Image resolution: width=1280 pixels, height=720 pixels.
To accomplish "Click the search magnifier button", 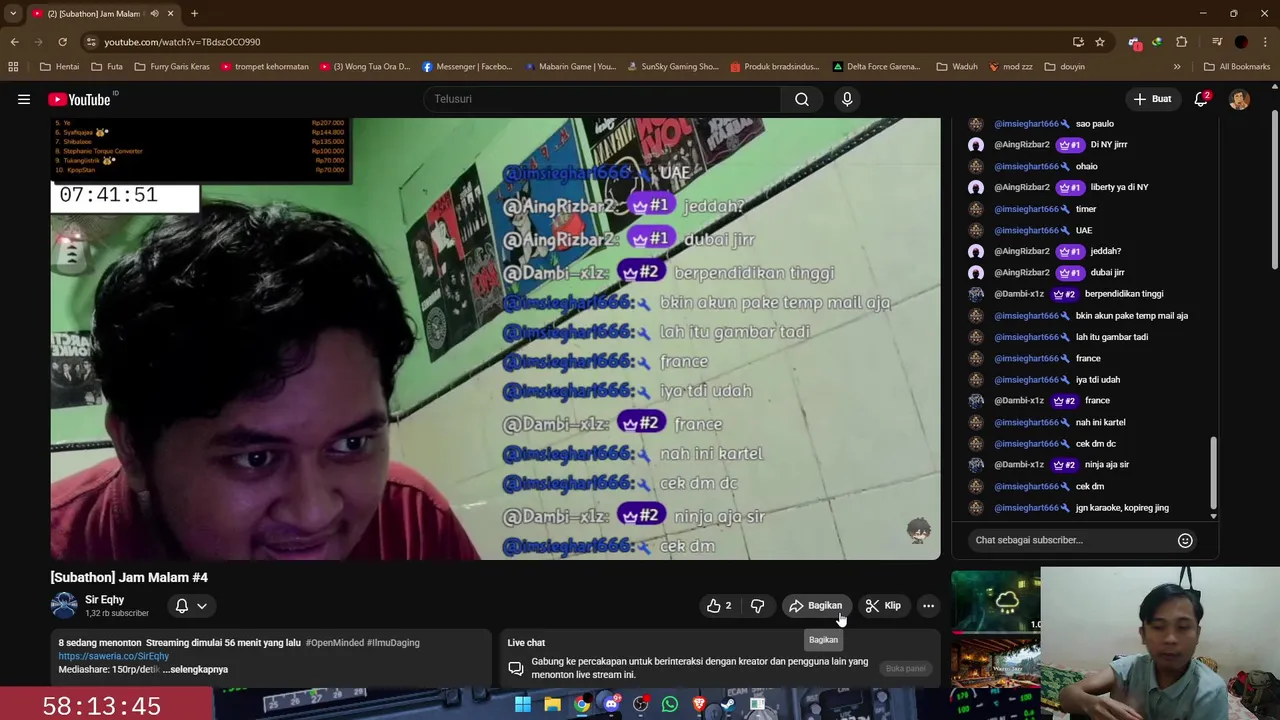I will (802, 99).
